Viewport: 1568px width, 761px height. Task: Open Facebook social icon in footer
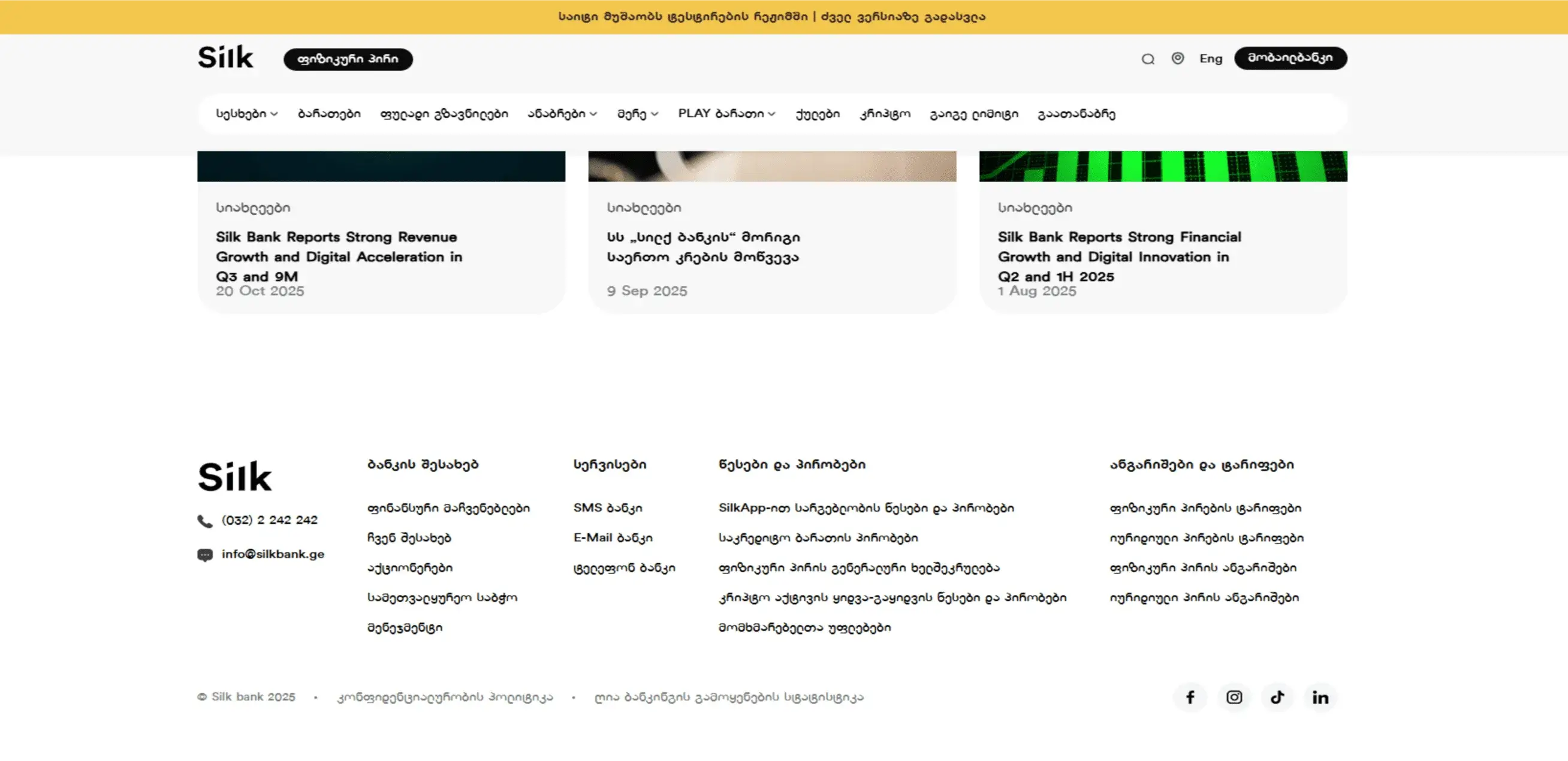click(x=1189, y=697)
